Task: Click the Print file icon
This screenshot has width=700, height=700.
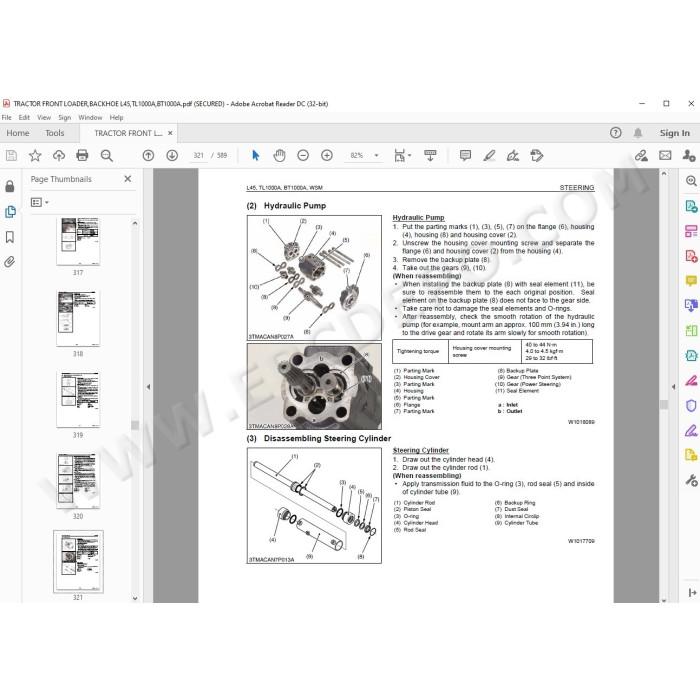Action: pyautogui.click(x=82, y=155)
